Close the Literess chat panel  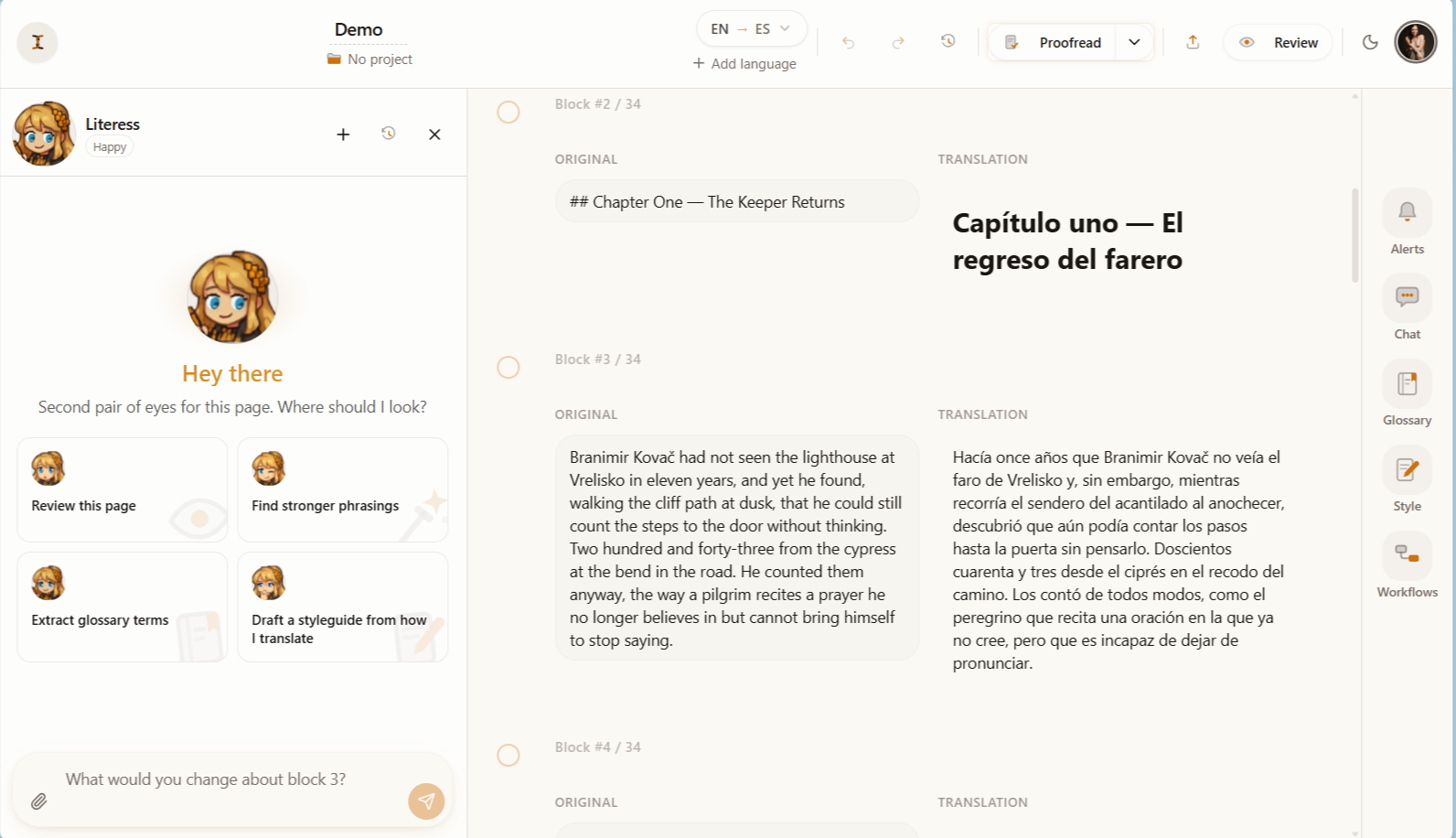pyautogui.click(x=434, y=134)
